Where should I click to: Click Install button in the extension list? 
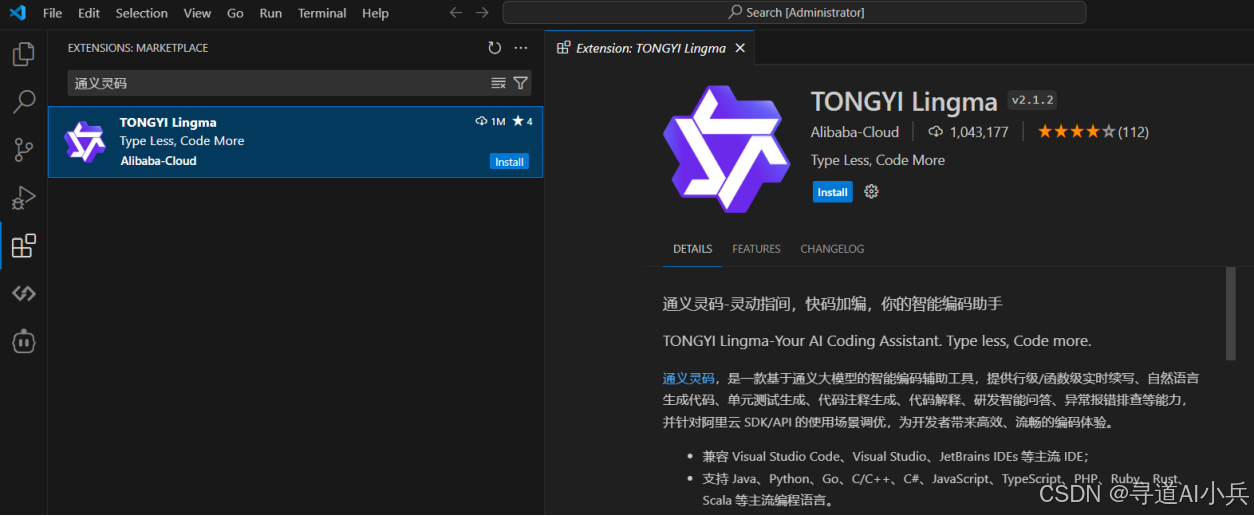pyautogui.click(x=510, y=162)
